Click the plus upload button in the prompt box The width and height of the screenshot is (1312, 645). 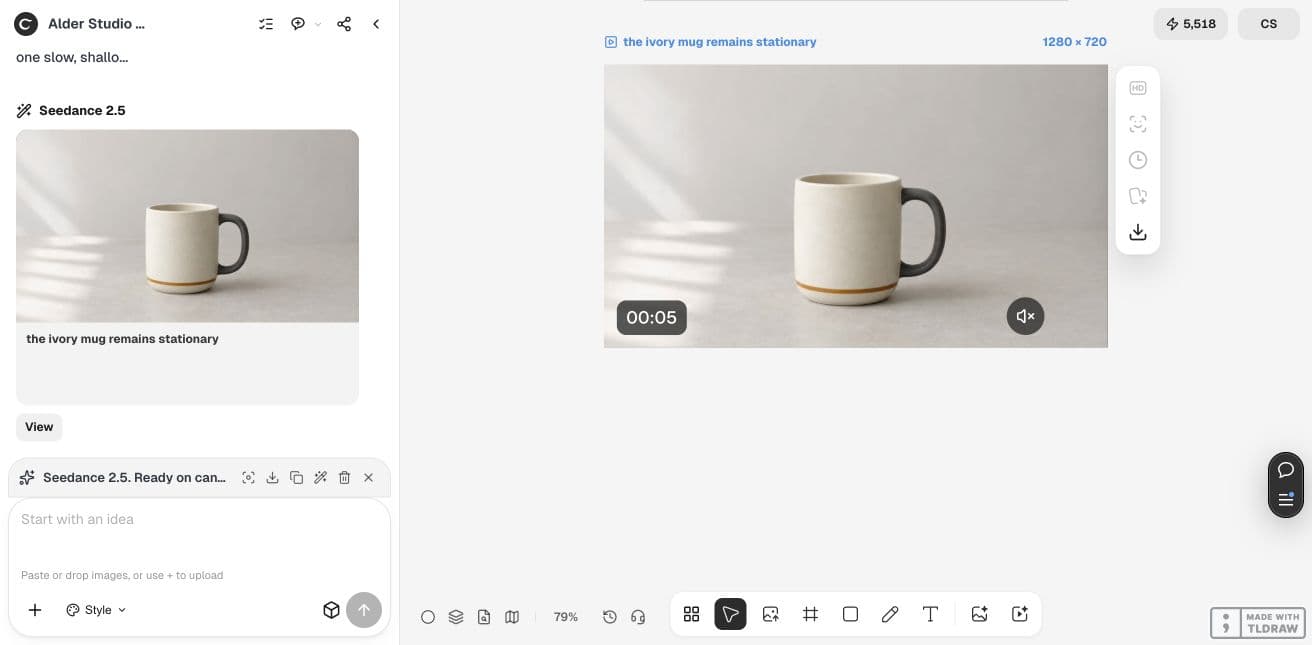[x=35, y=610]
